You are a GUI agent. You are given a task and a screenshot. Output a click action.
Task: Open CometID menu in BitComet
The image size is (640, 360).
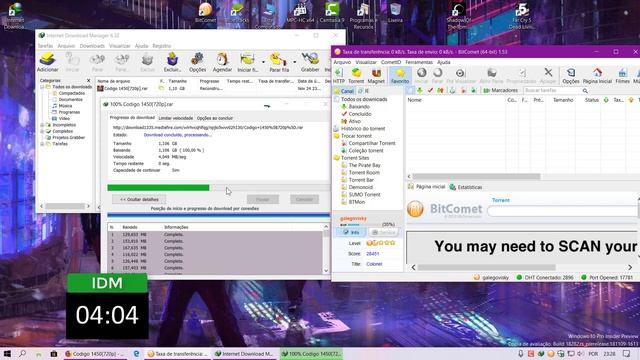click(391, 62)
